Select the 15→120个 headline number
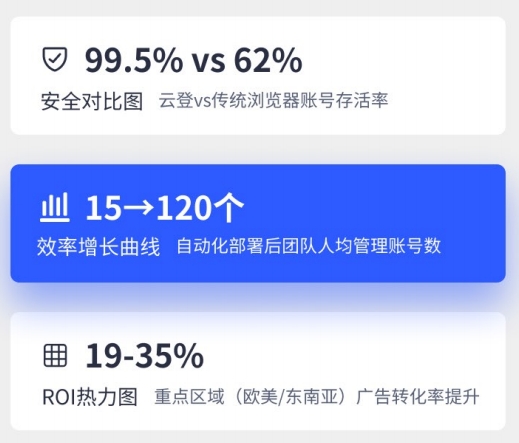 (x=165, y=208)
